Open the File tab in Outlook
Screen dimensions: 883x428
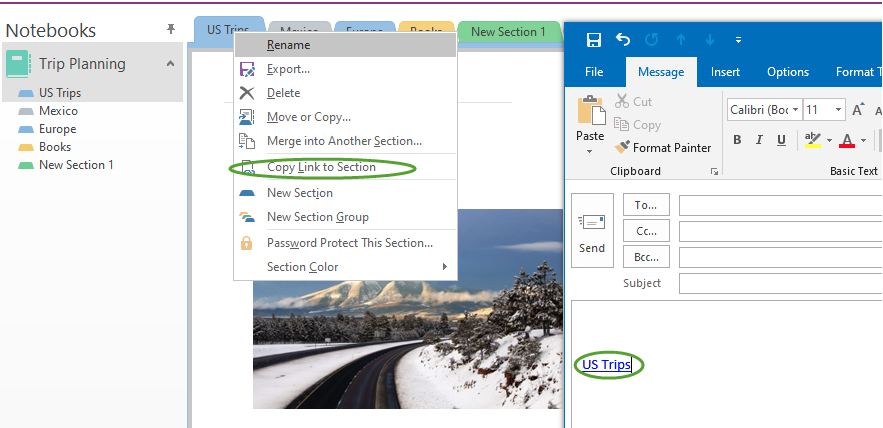(x=594, y=72)
